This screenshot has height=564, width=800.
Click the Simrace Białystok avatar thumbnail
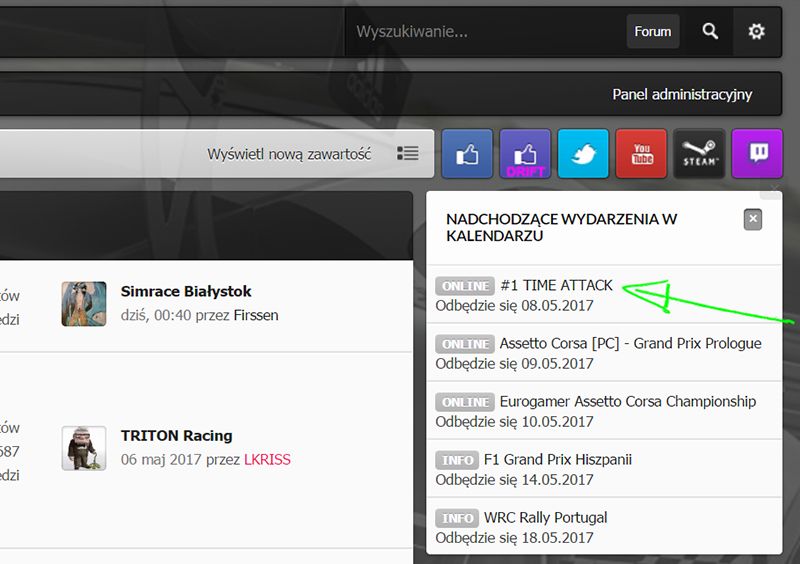[x=84, y=303]
